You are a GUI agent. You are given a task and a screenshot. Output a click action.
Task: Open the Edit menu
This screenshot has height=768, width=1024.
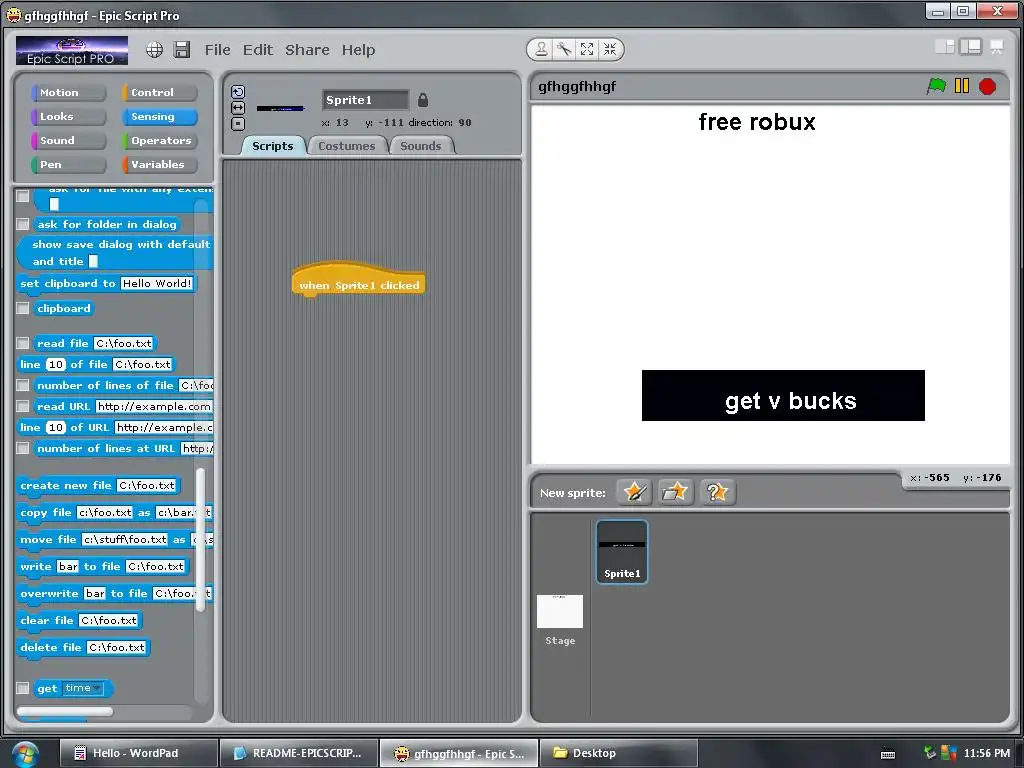tap(258, 50)
